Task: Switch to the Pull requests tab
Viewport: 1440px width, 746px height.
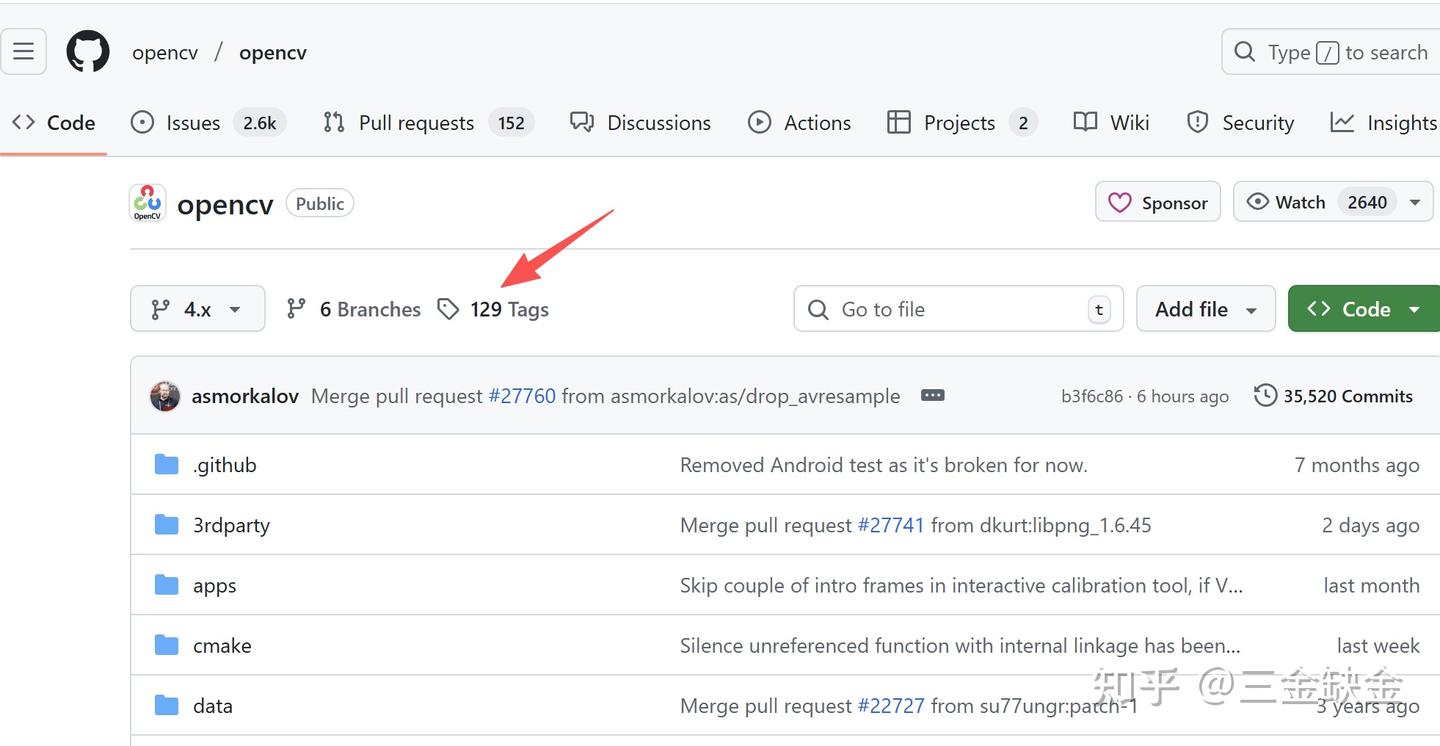Action: (x=416, y=123)
